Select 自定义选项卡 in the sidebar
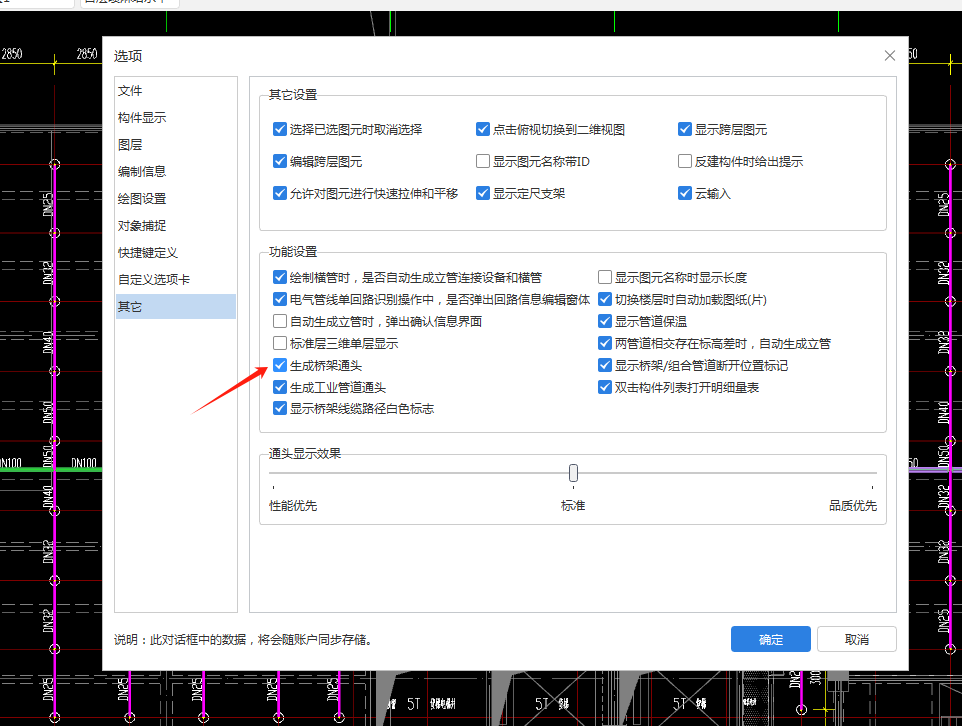Screen dimensions: 962x726 175,280
